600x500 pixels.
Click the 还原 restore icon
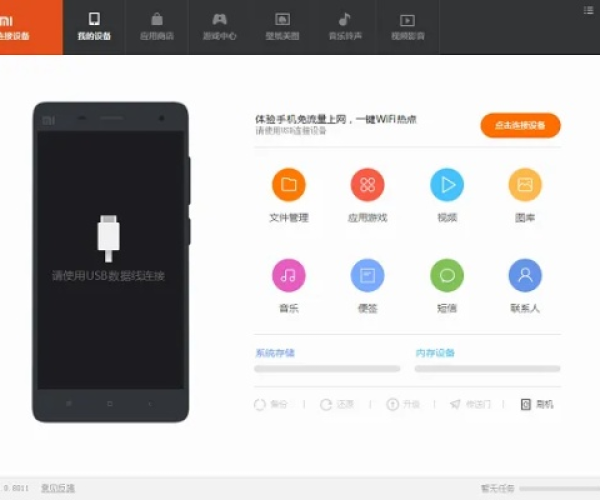(x=326, y=404)
